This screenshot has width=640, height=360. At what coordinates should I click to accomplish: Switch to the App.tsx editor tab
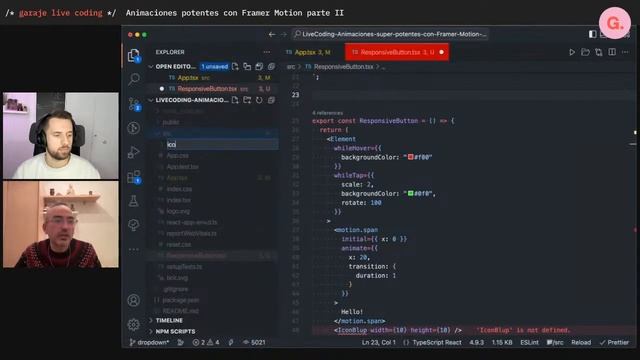click(x=312, y=52)
